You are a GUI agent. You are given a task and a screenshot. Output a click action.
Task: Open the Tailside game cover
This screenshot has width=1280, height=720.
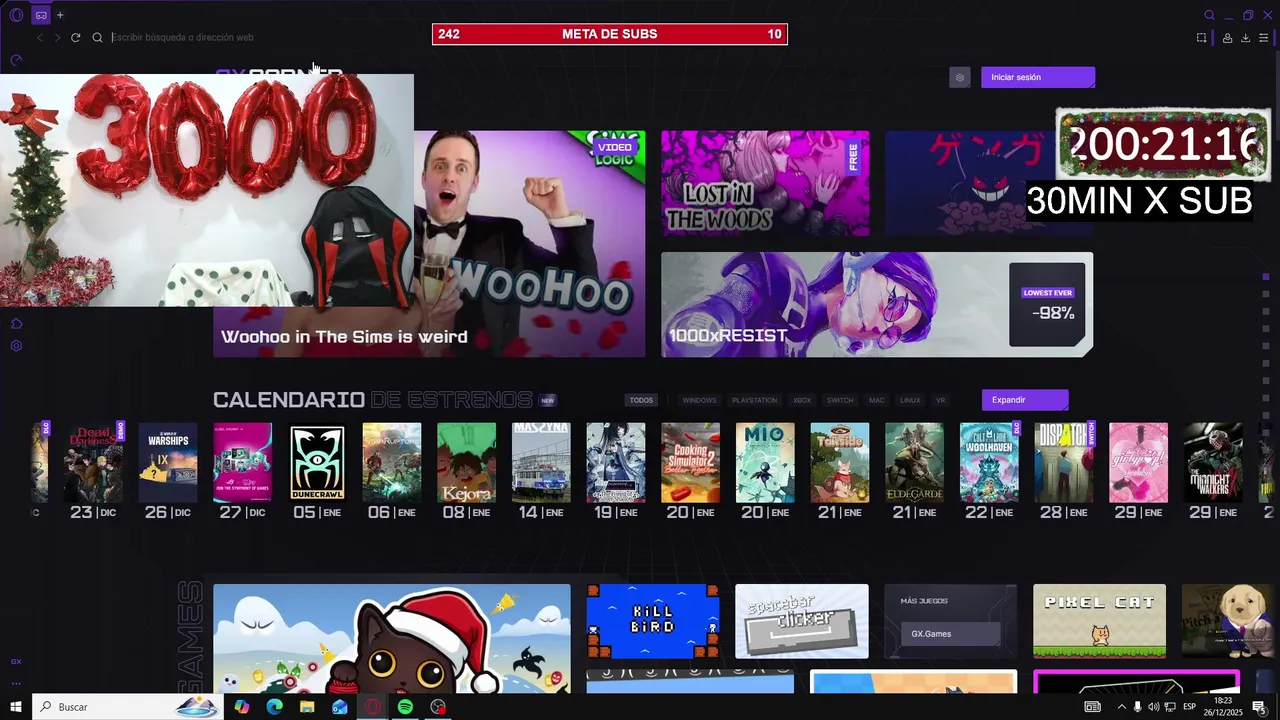point(840,462)
